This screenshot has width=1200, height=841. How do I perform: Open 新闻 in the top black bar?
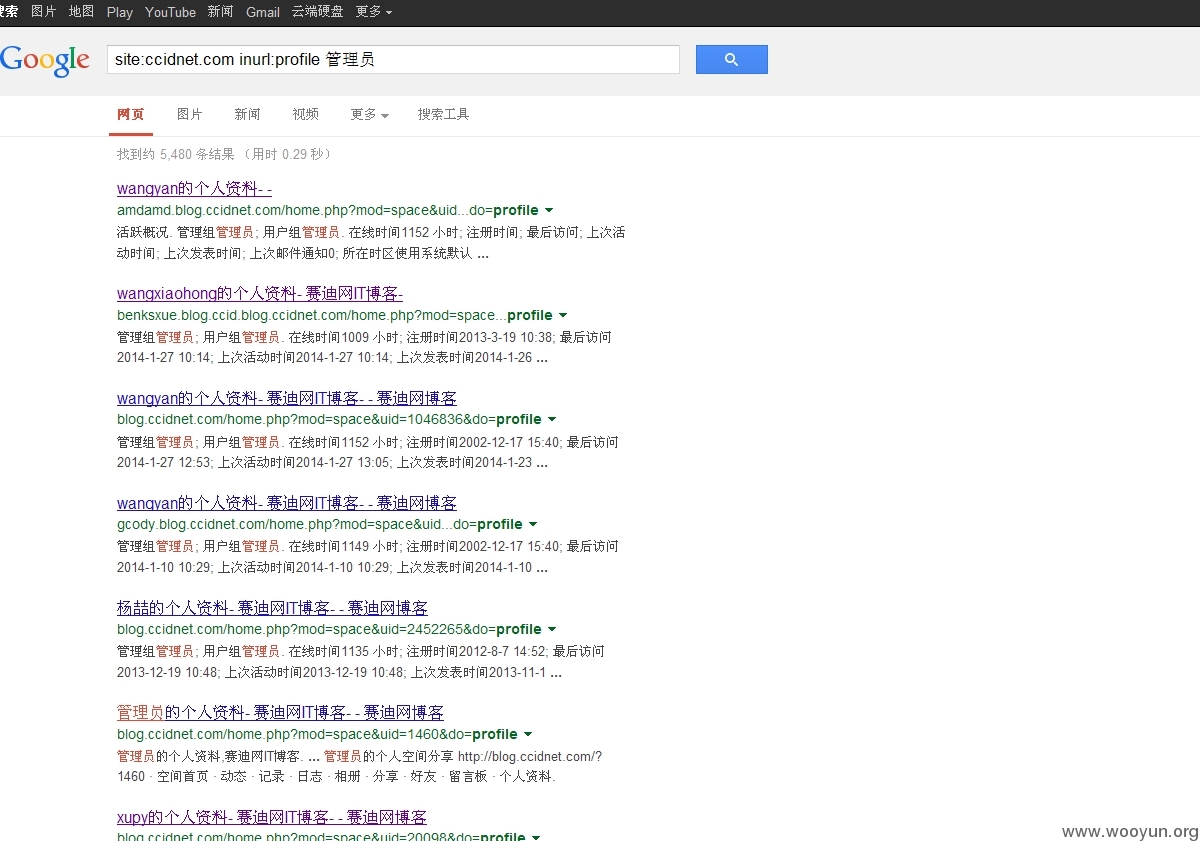(220, 12)
